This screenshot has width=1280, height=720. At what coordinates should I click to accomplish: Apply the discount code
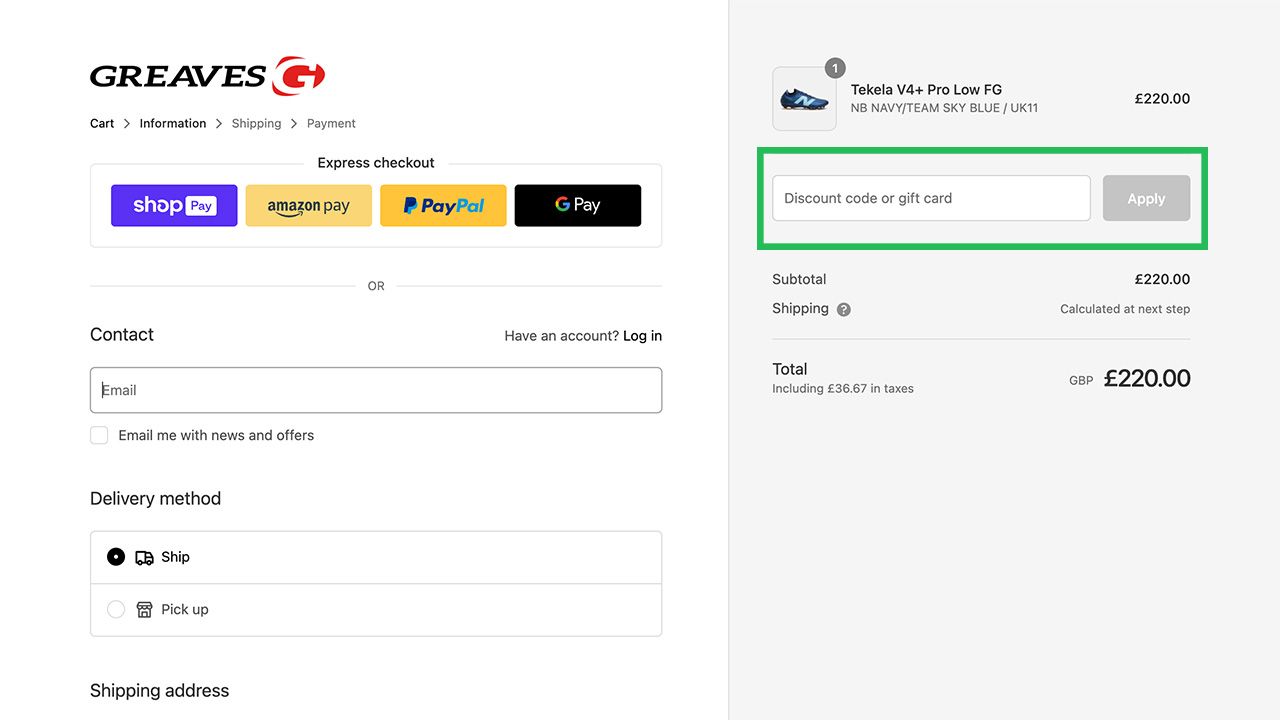[x=1146, y=198]
